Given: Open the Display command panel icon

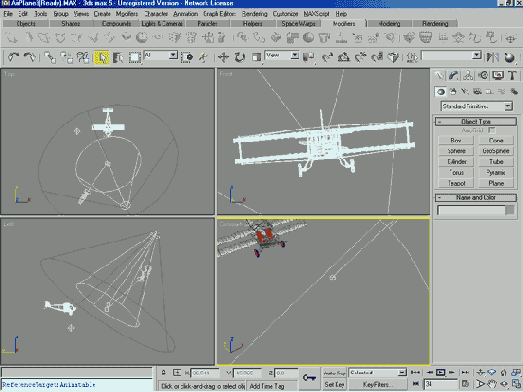Looking at the screenshot, I should tap(498, 75).
